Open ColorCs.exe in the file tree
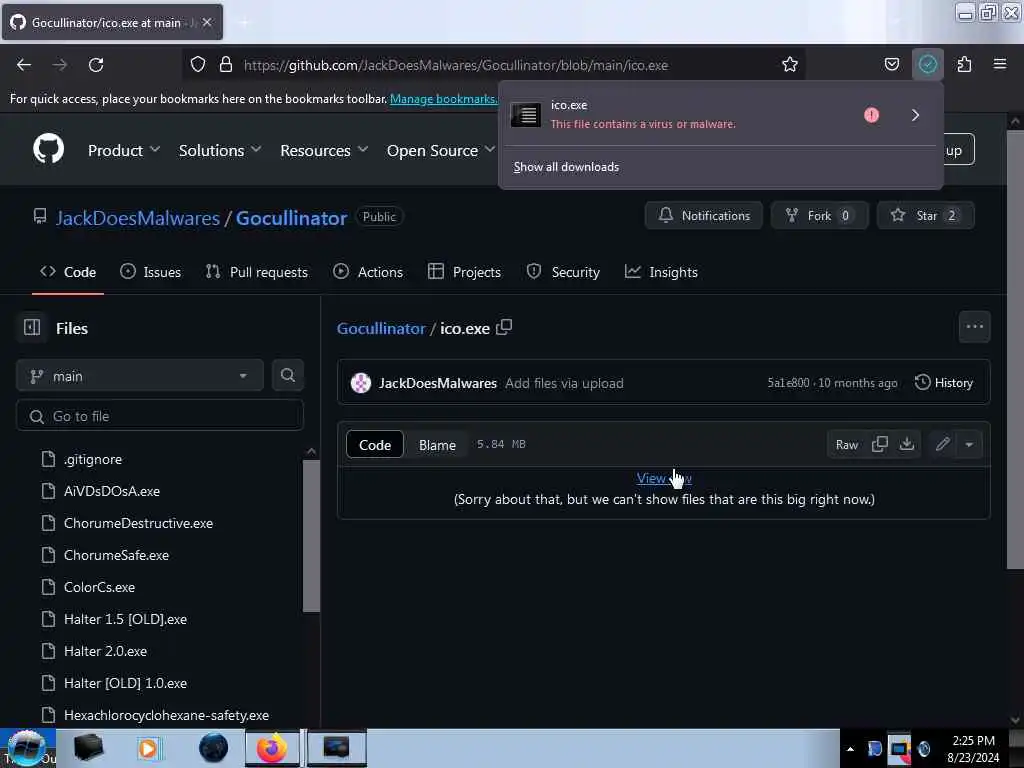The image size is (1024, 768). 99,587
